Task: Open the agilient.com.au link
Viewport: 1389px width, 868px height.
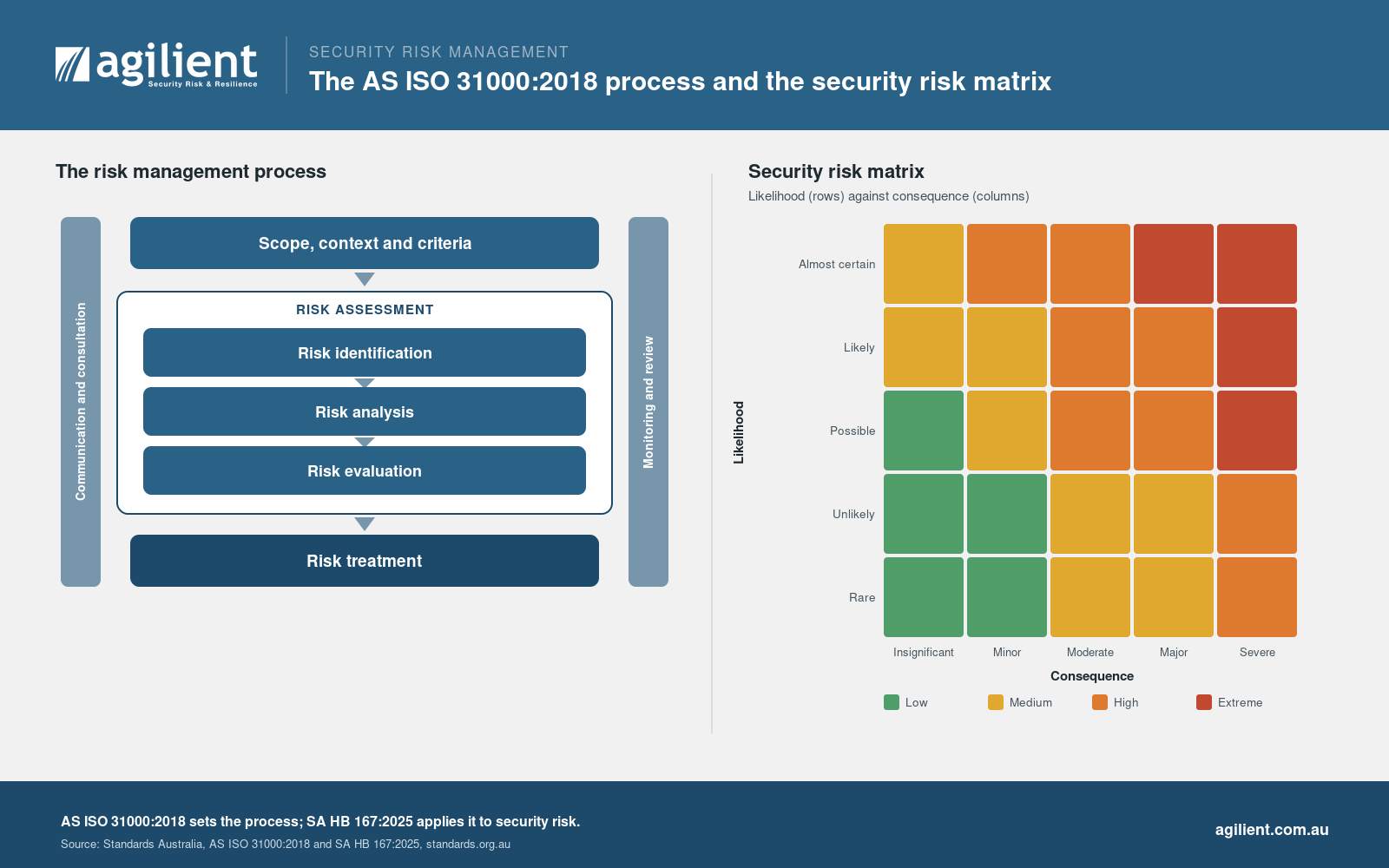Action: 1272,830
